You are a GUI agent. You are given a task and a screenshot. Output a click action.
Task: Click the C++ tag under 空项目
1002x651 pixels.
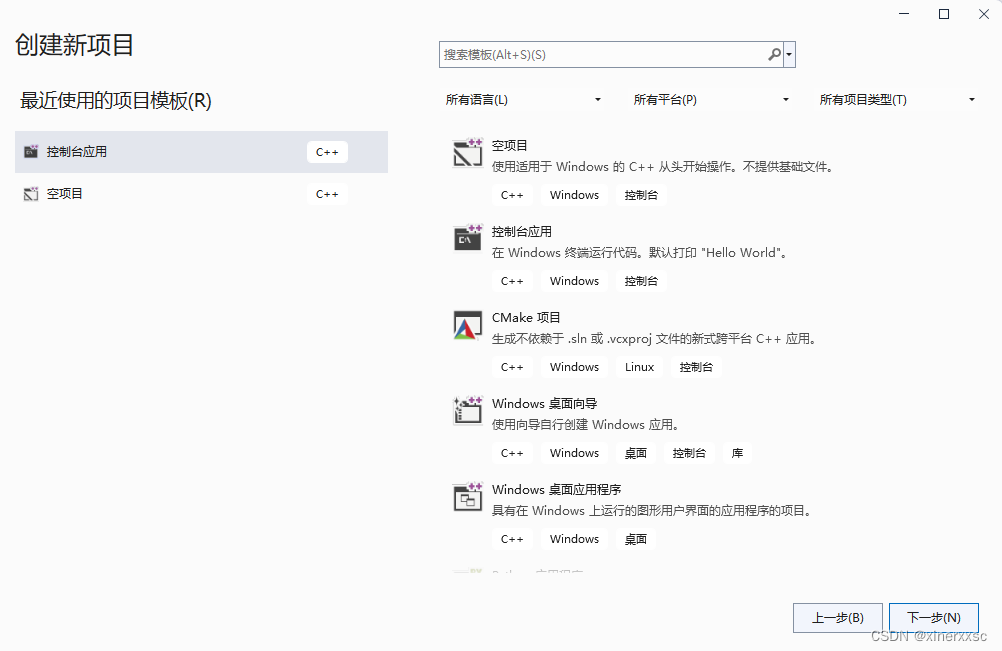tap(512, 195)
